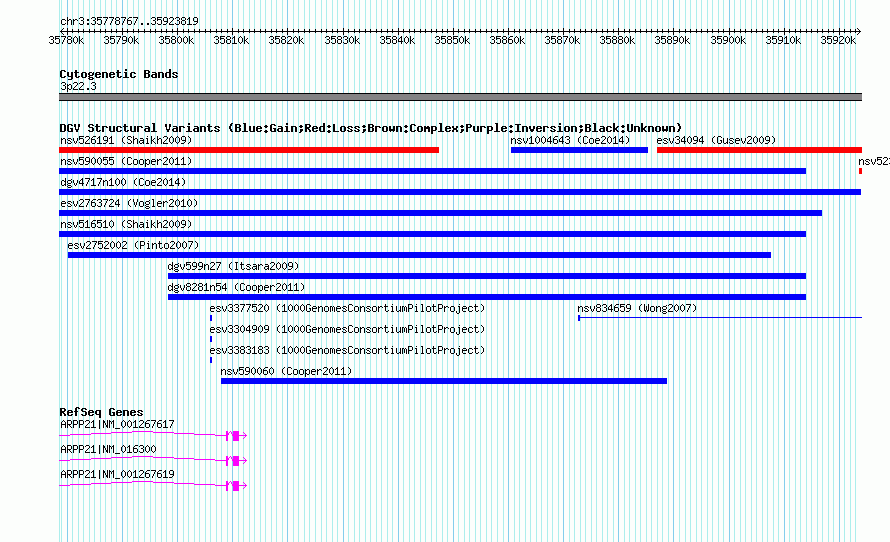Select the nsv590060 (Cooper2011) blue bar

click(x=444, y=381)
